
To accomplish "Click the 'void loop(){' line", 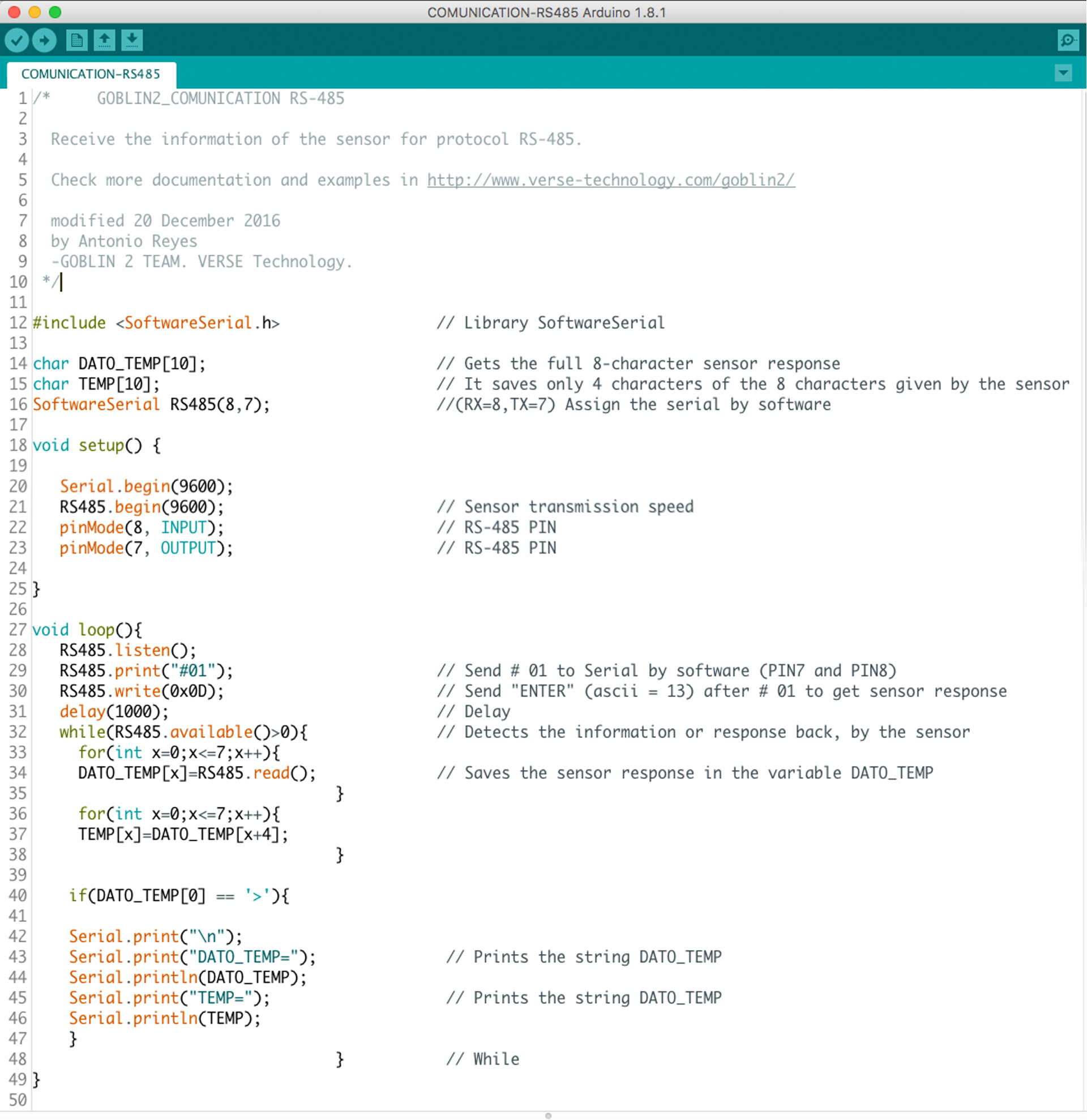I will pos(87,630).
